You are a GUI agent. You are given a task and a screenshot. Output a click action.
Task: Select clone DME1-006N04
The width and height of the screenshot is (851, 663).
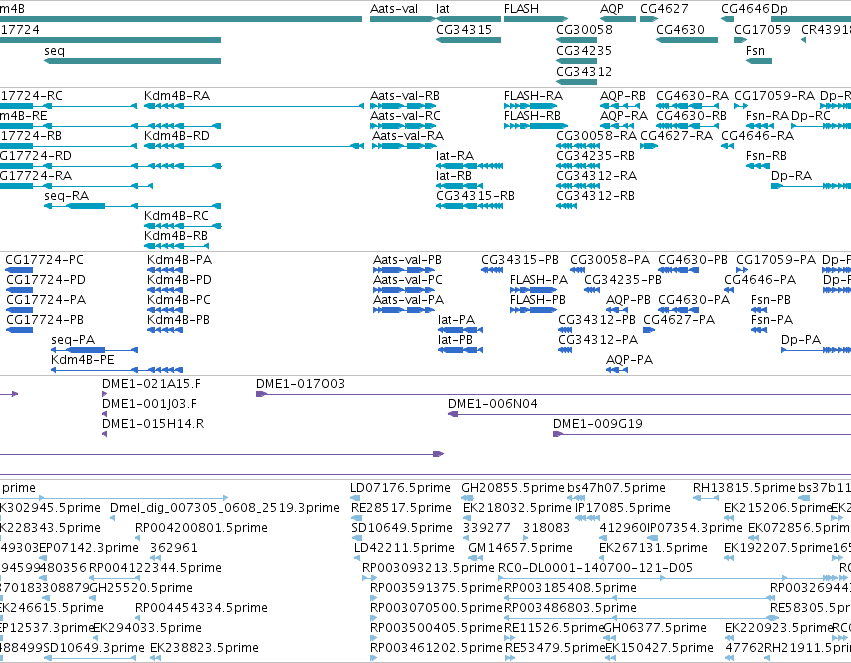492,404
